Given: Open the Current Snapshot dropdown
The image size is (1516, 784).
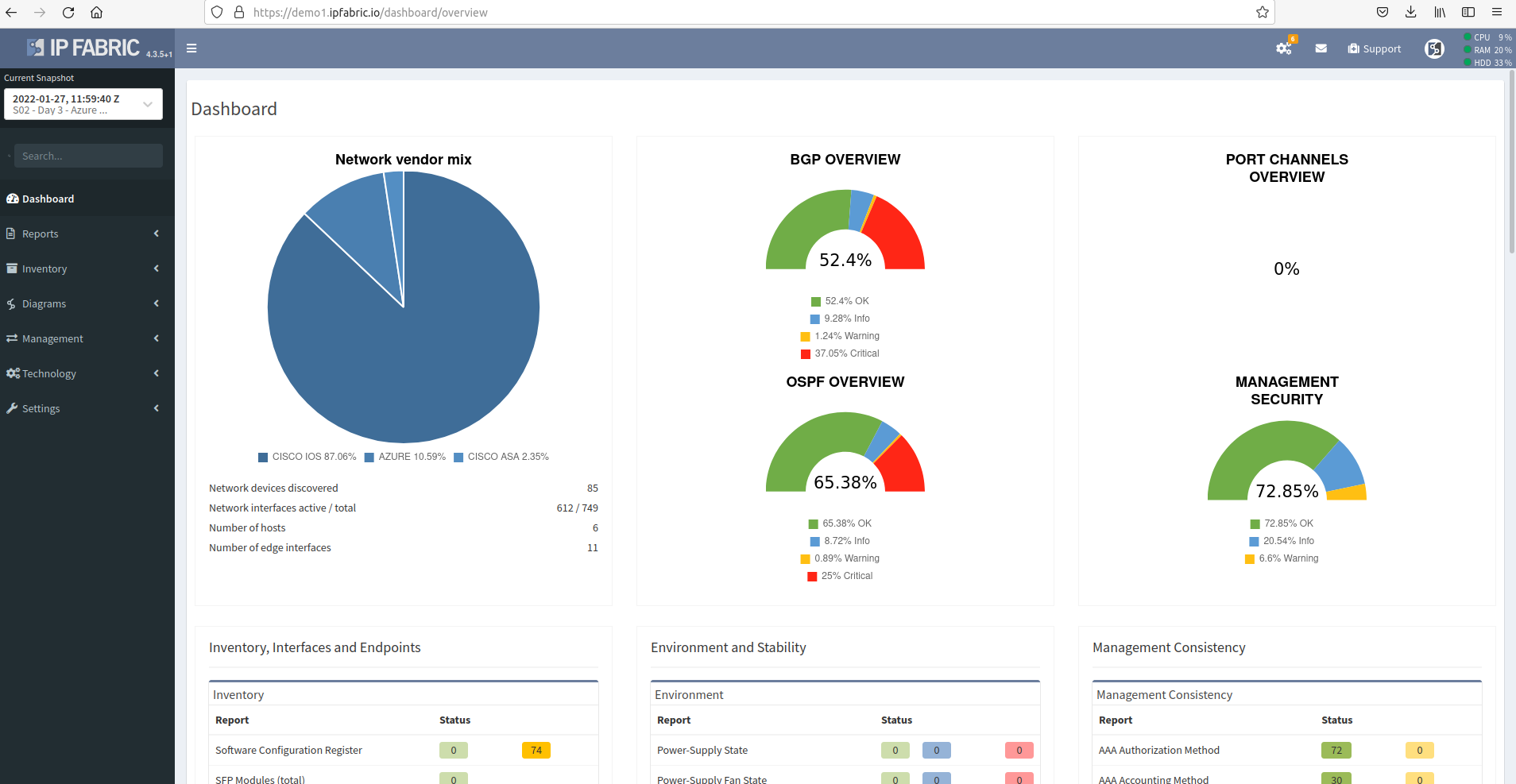Looking at the screenshot, I should pyautogui.click(x=83, y=104).
